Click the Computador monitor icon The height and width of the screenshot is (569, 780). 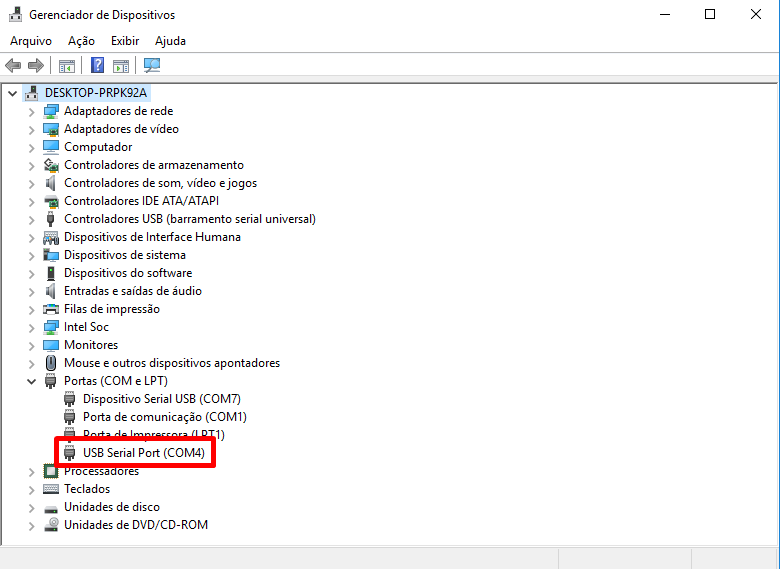point(51,147)
